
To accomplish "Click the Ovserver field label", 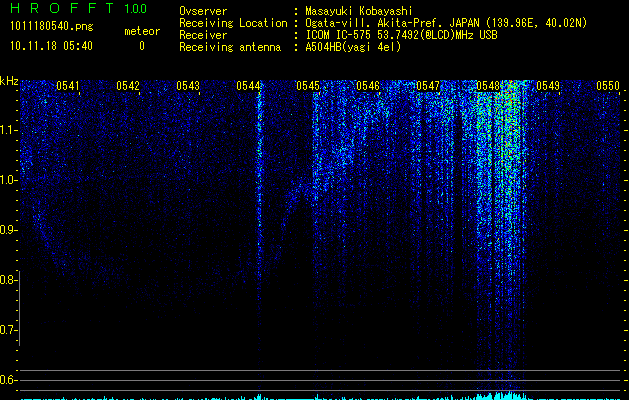I will [x=203, y=11].
